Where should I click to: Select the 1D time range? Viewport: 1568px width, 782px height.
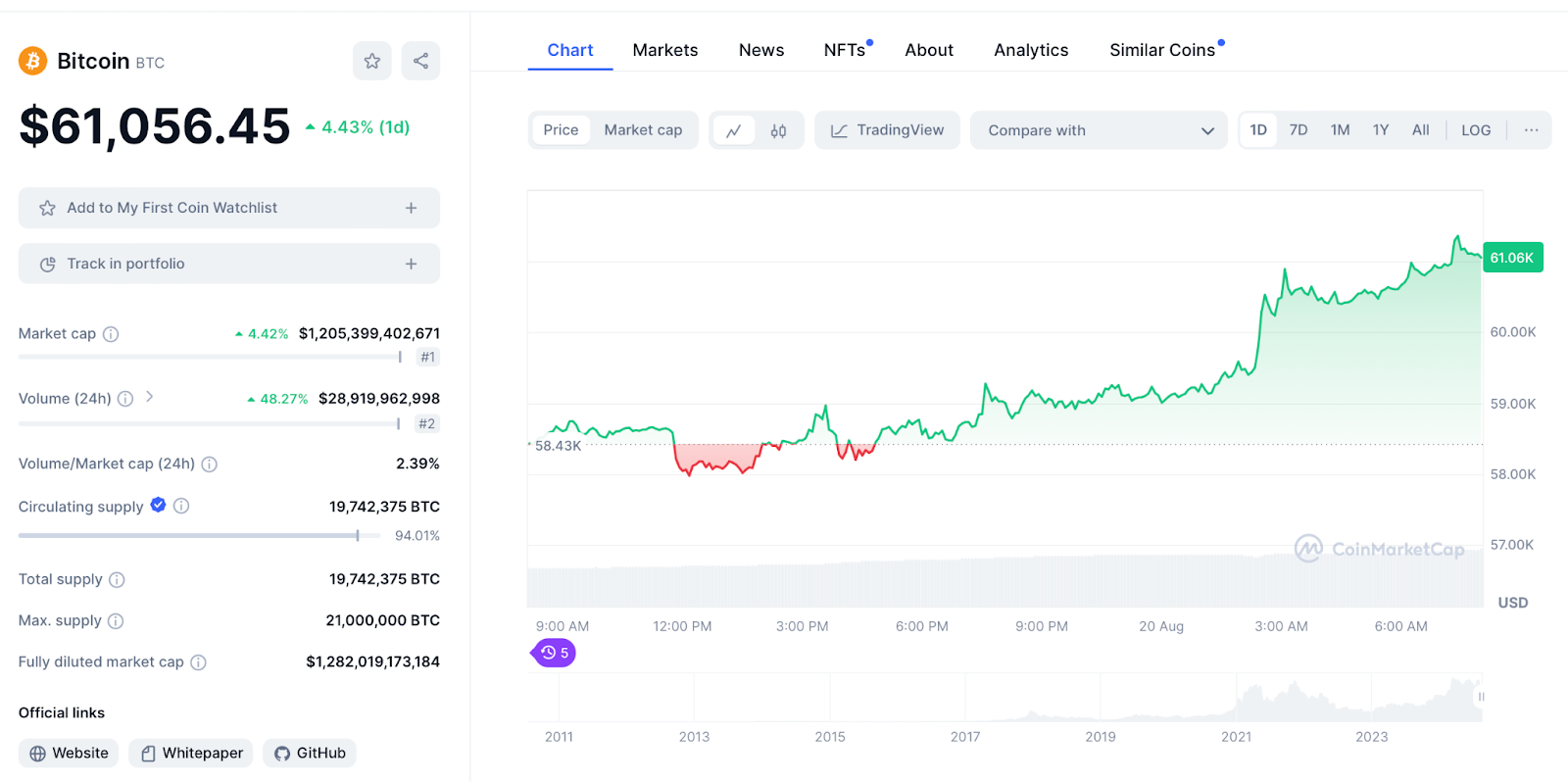(x=1258, y=130)
